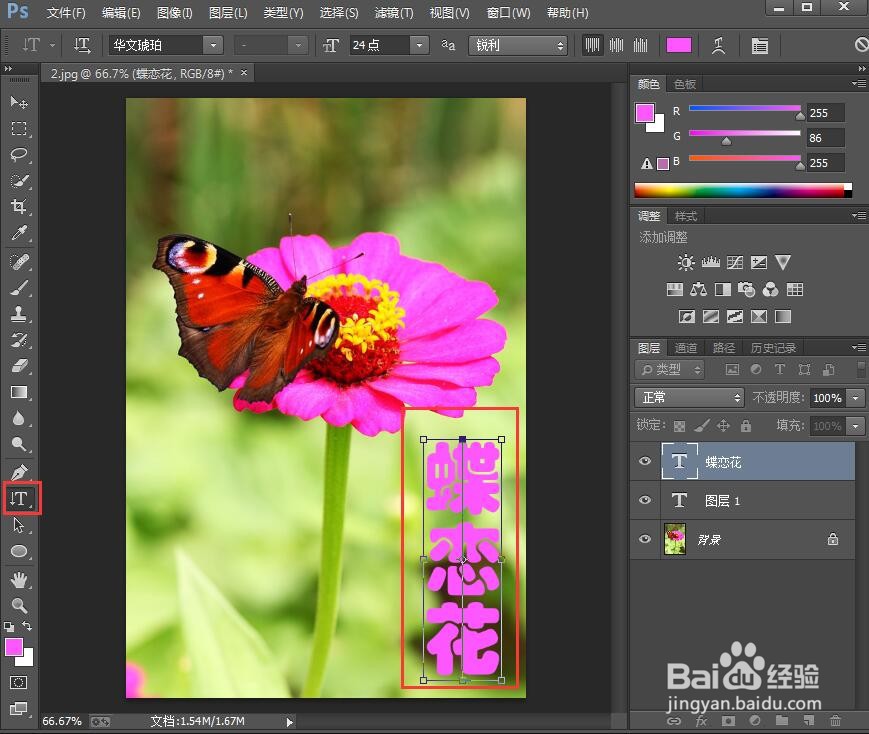Toggle lock transparent pixels

pos(679,426)
